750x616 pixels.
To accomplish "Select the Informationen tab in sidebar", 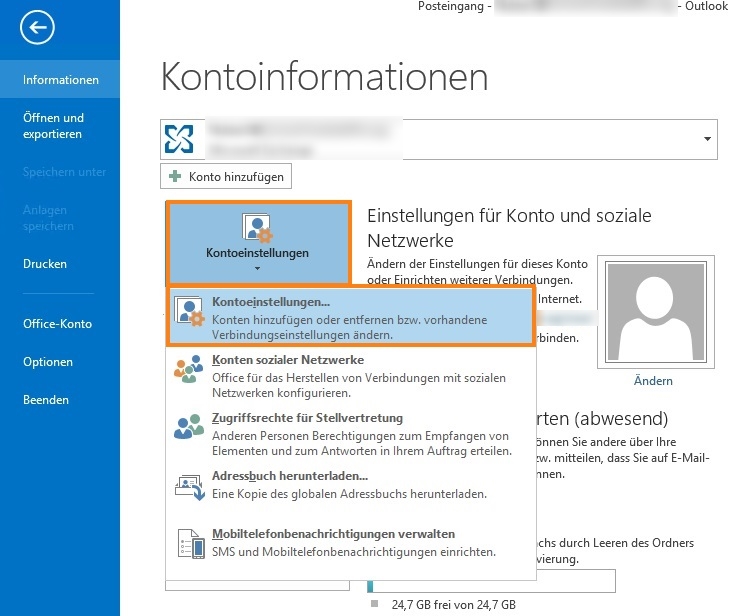I will point(60,80).
